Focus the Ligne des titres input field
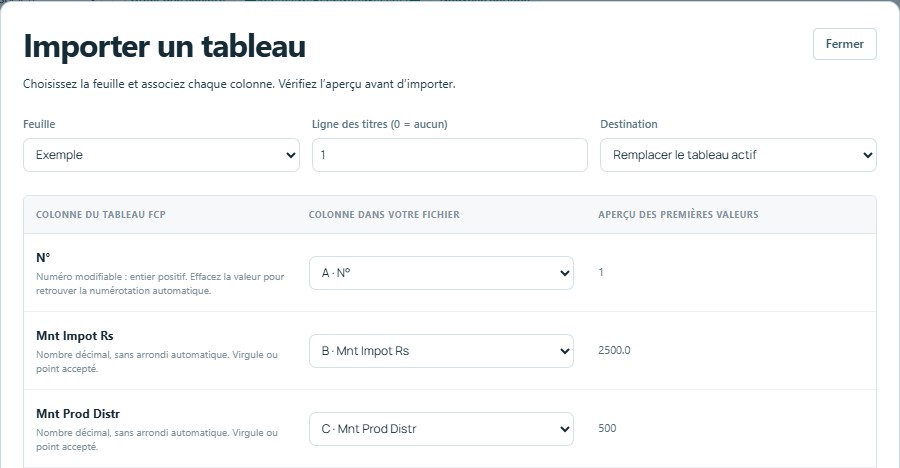Screen dimensions: 900x468 pos(449,155)
